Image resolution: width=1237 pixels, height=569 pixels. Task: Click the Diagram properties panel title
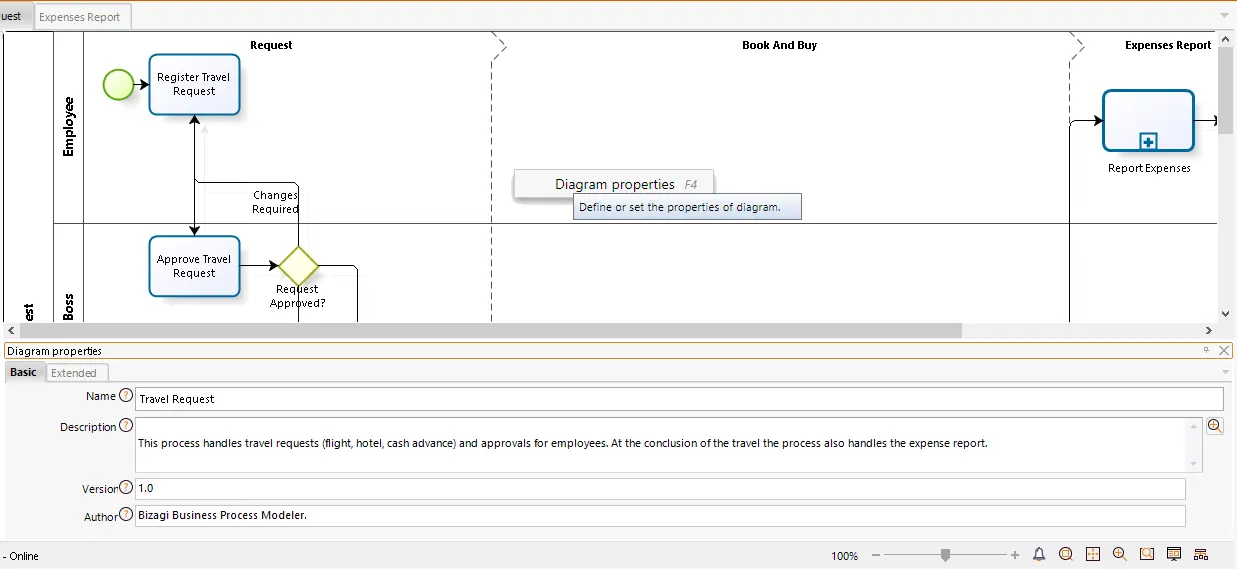[x=54, y=351]
